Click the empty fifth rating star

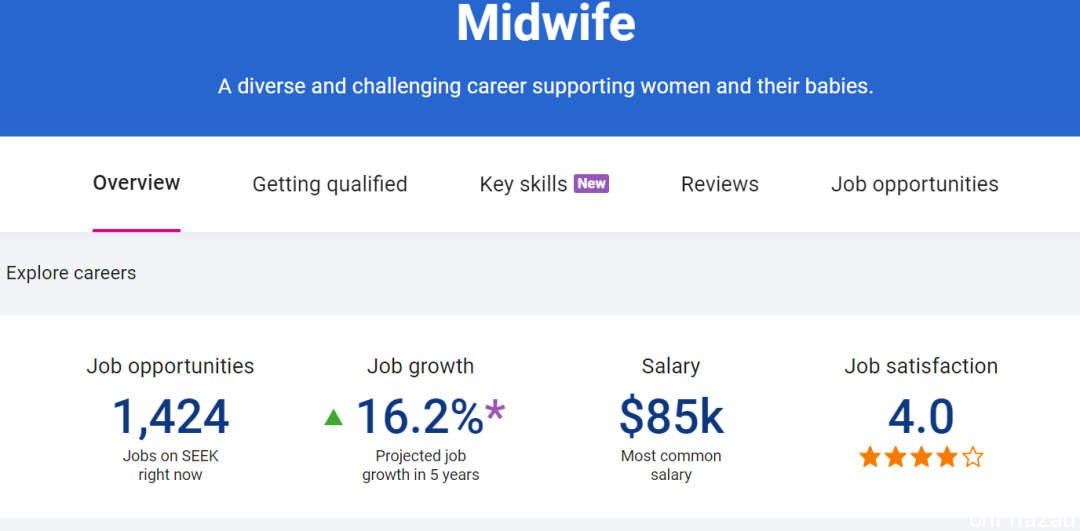pyautogui.click(x=973, y=457)
